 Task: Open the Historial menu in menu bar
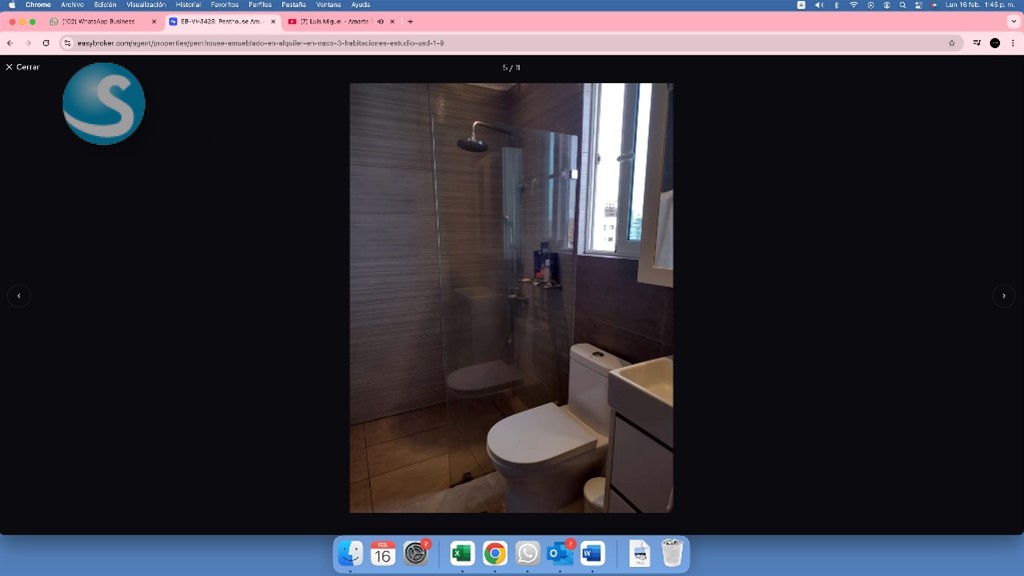188,5
